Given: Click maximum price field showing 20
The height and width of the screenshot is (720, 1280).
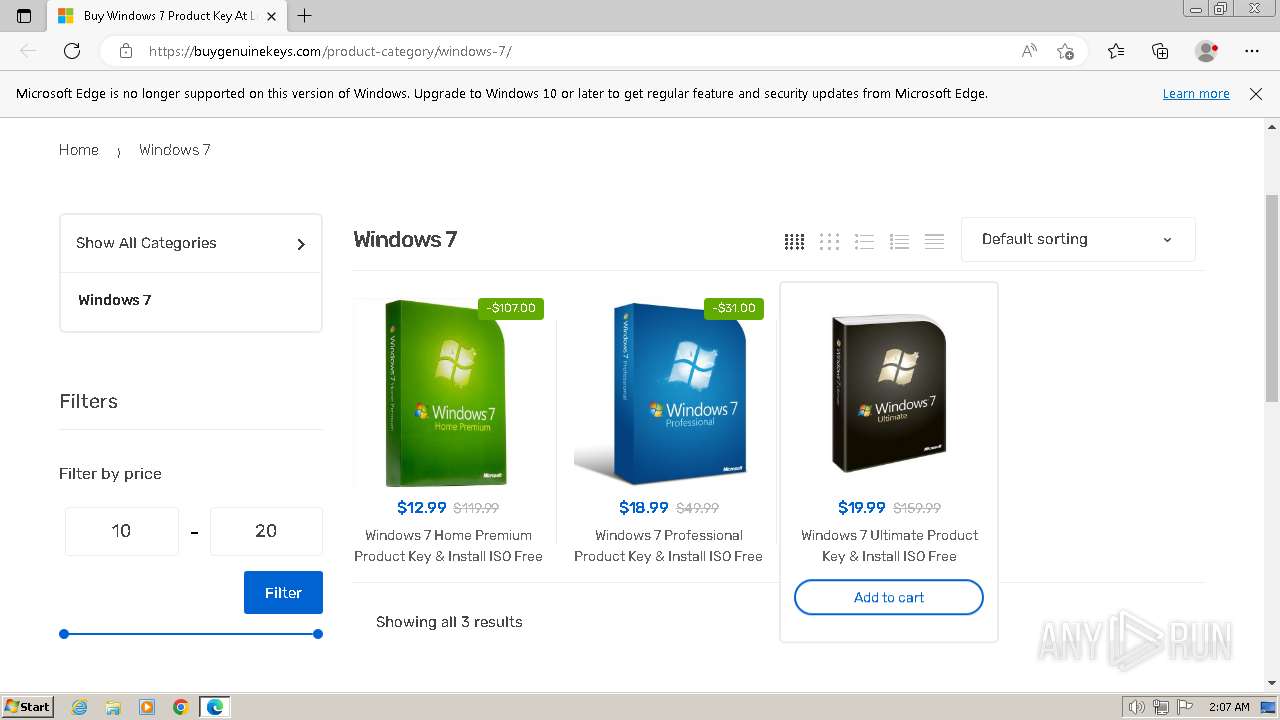Looking at the screenshot, I should tap(266, 531).
